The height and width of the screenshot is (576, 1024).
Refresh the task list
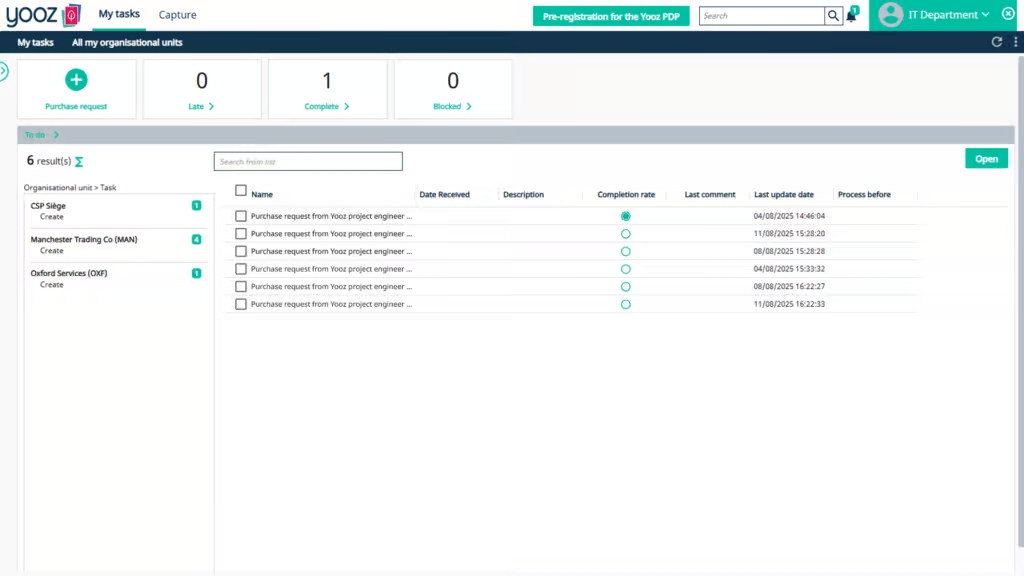pos(997,42)
